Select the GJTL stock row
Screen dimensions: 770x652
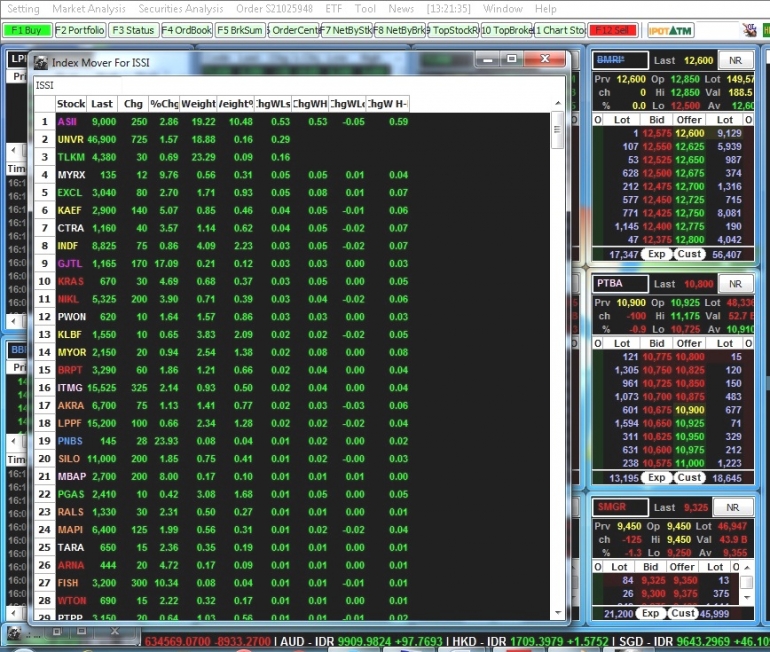click(x=222, y=264)
